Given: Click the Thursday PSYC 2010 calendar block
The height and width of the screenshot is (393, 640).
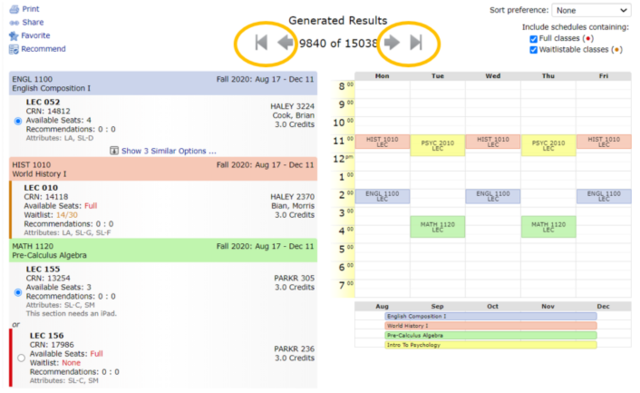Looking at the screenshot, I should pyautogui.click(x=548, y=146).
